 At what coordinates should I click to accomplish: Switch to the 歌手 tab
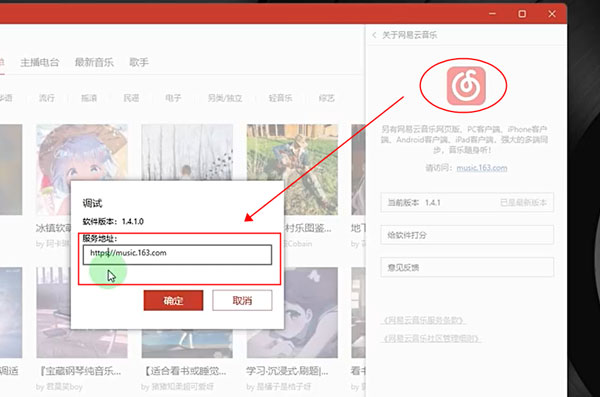coord(139,62)
